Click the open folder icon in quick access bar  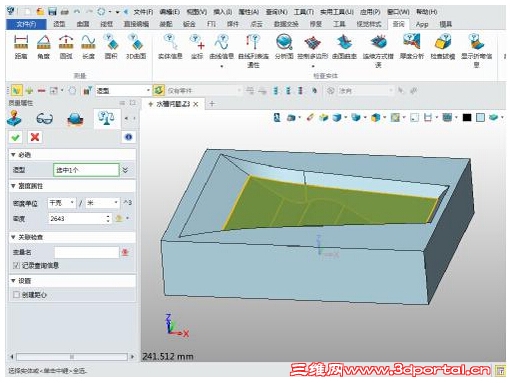coord(40,12)
